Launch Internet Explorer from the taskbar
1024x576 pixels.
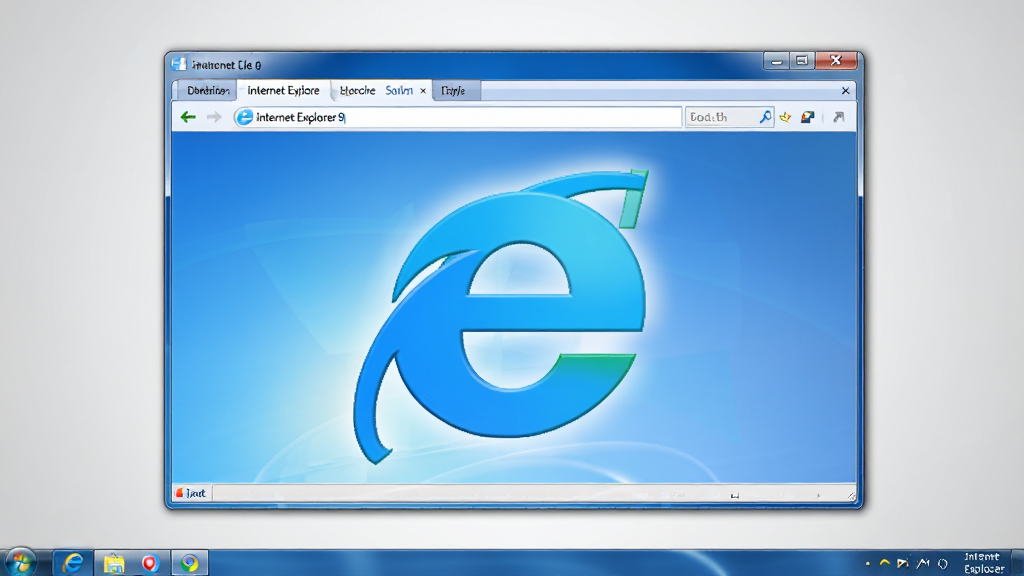[x=72, y=563]
